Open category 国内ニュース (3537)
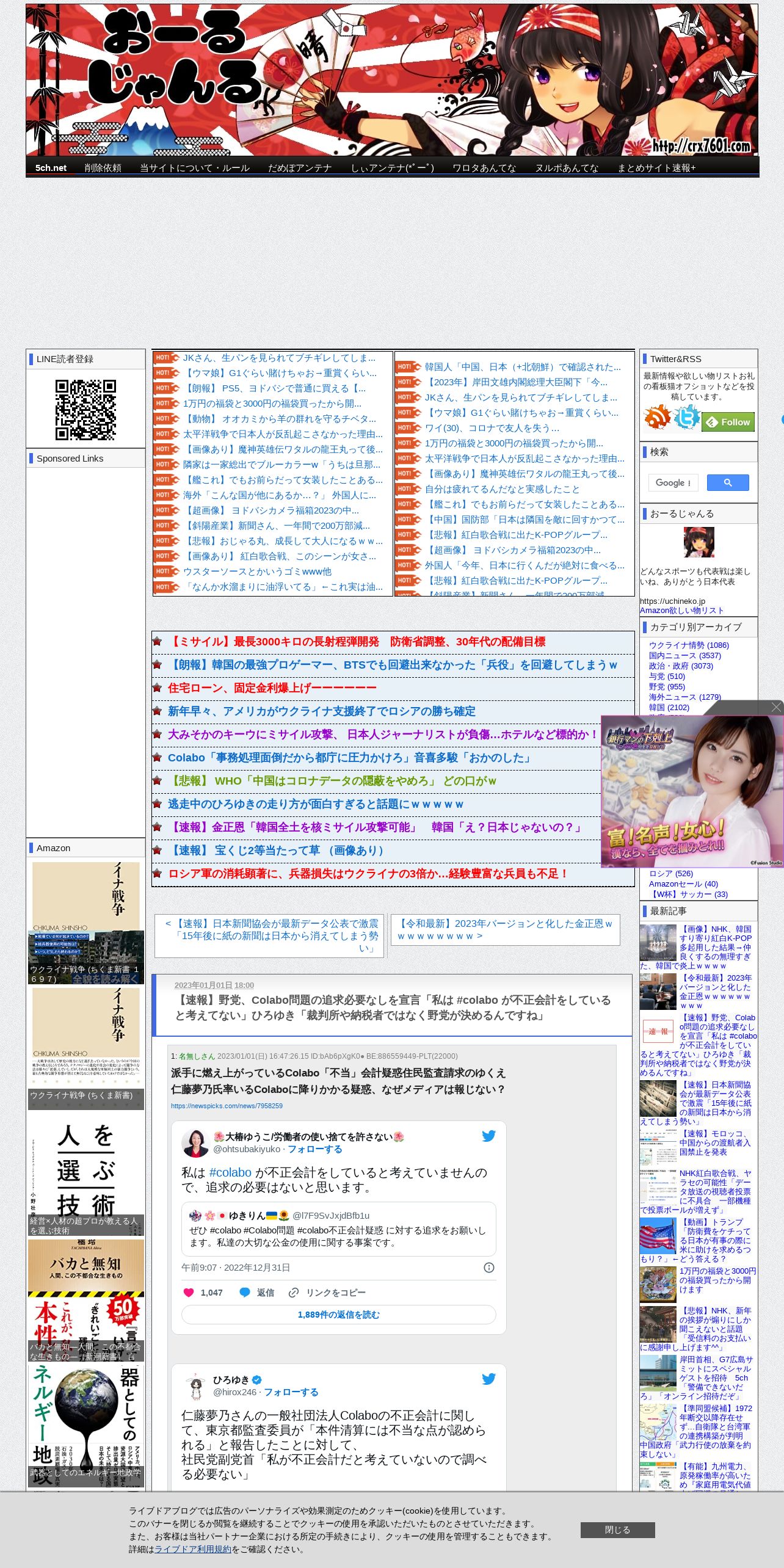Screen dimensions: 784x1568 [x=685, y=655]
